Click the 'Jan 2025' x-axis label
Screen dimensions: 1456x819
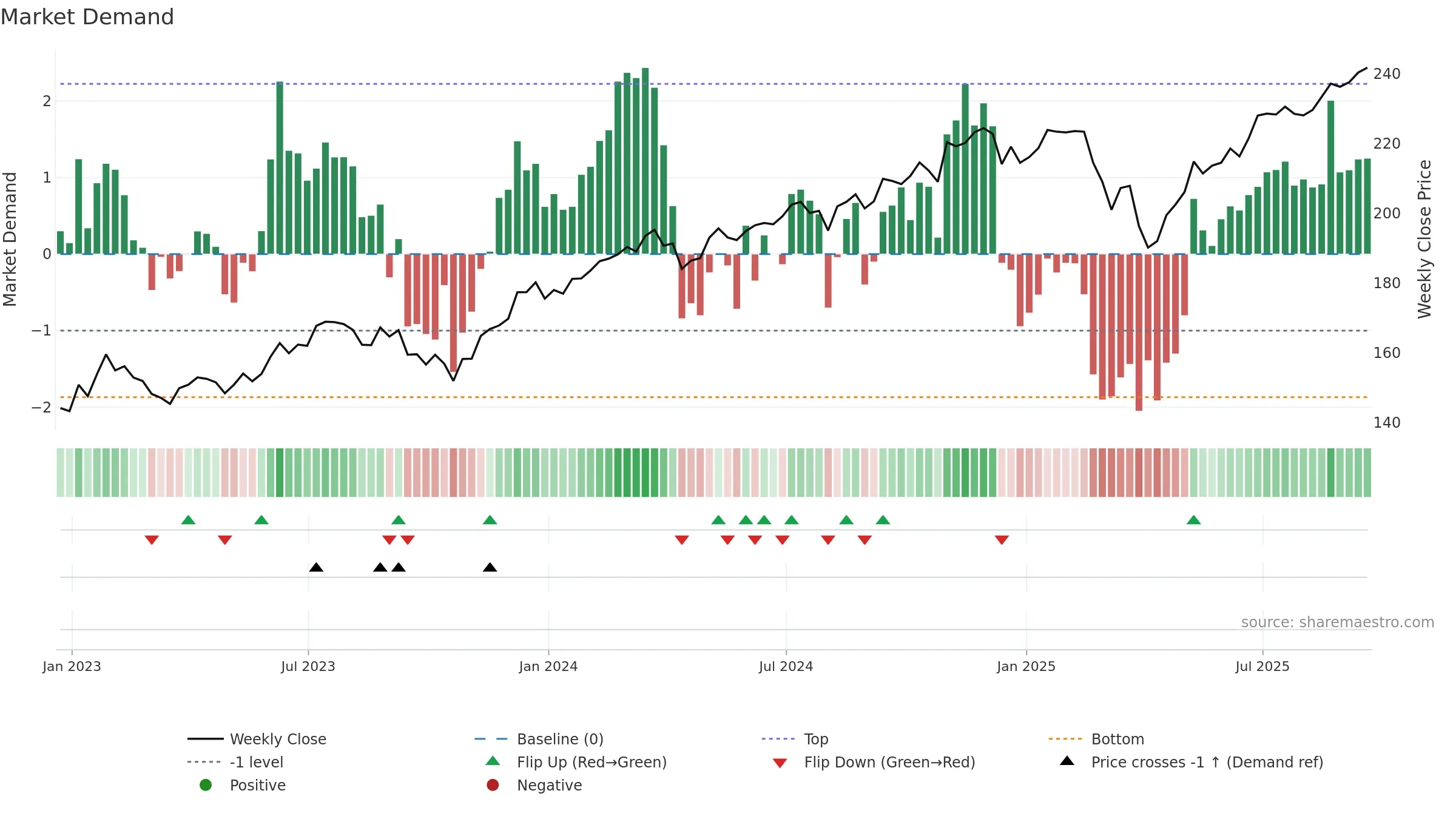click(1026, 667)
